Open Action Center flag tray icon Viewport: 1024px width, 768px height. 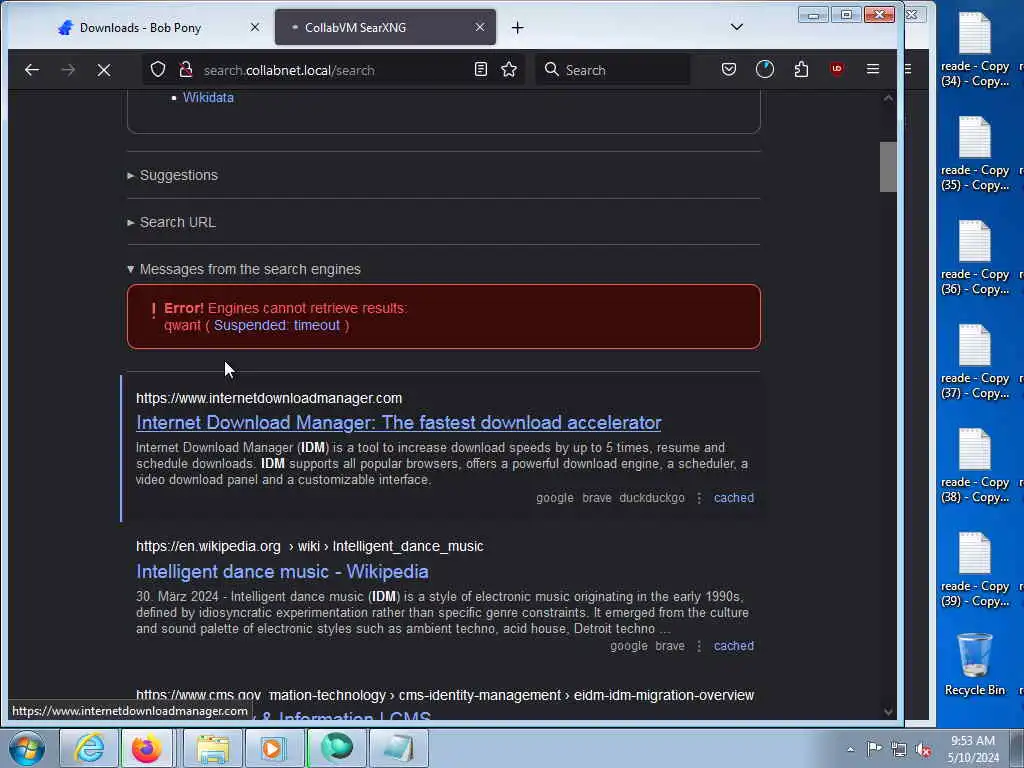[874, 749]
